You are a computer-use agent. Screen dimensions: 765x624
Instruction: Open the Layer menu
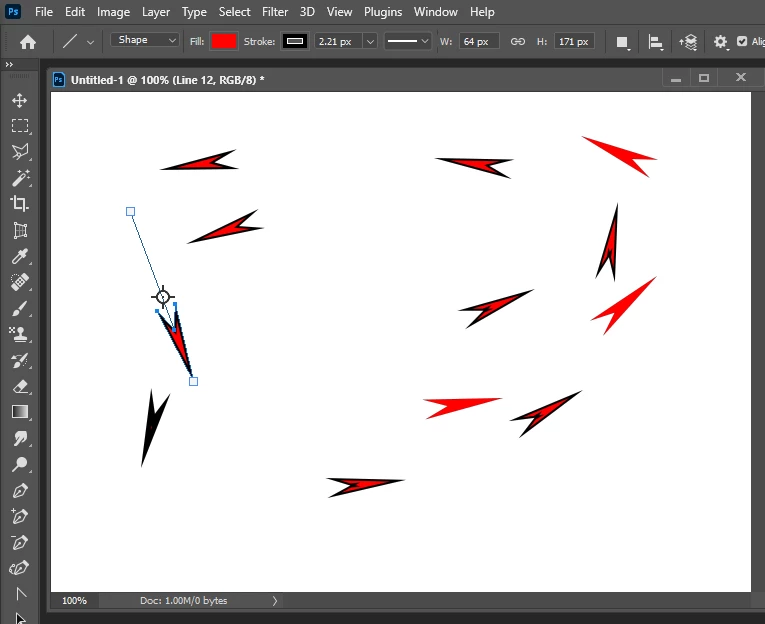pyautogui.click(x=156, y=12)
